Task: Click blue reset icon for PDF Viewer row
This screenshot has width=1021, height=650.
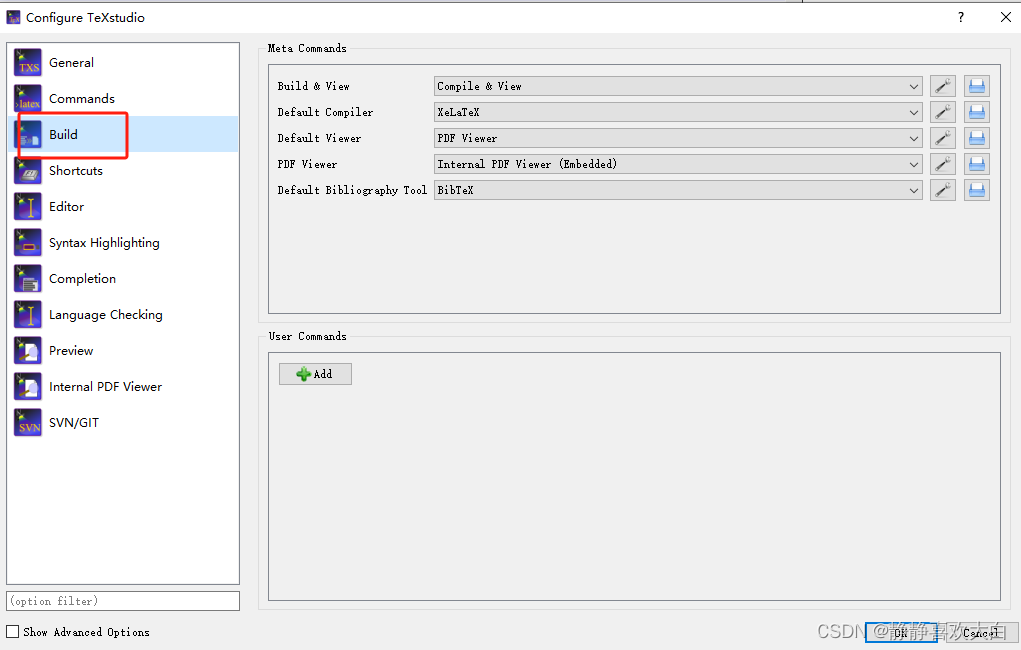Action: pos(977,164)
